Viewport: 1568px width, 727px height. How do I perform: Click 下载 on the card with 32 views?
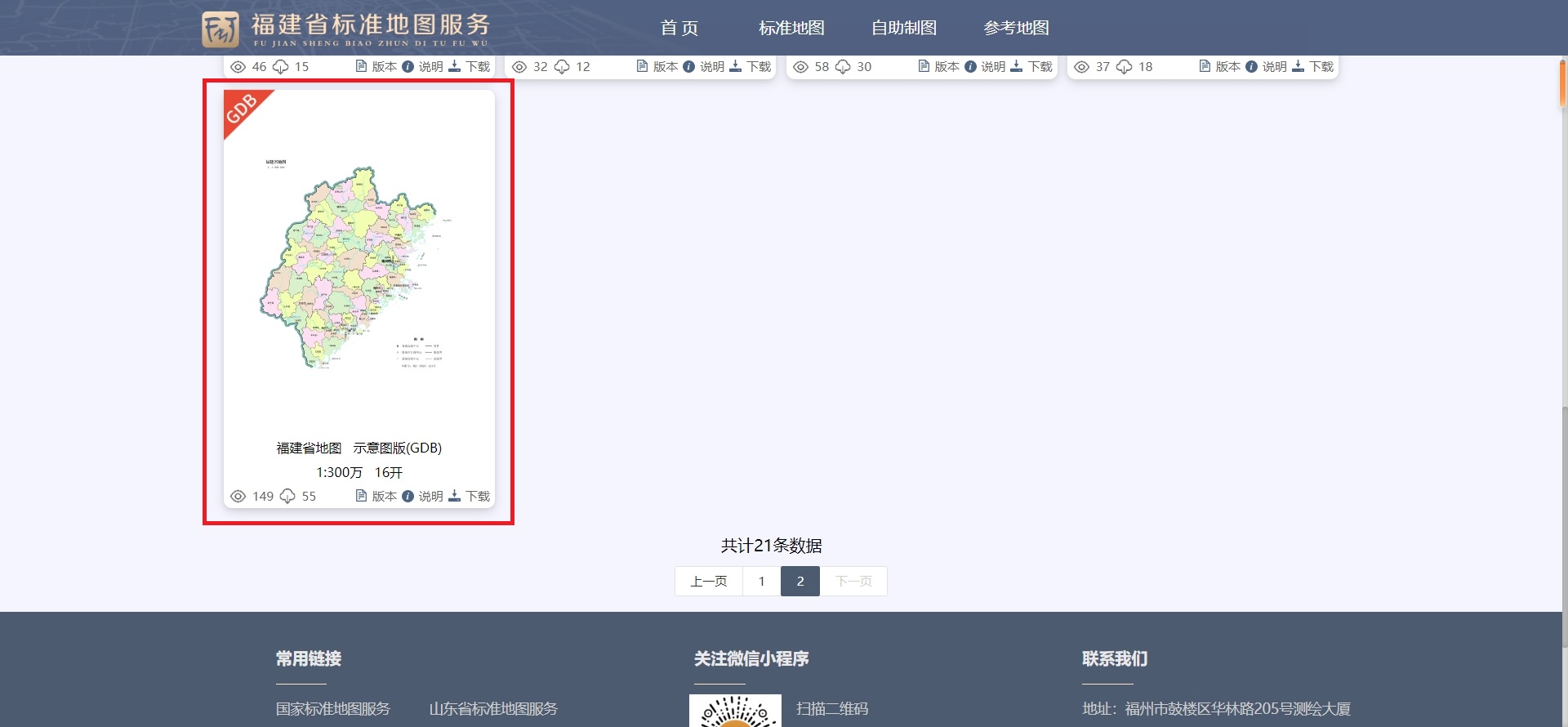(x=751, y=67)
